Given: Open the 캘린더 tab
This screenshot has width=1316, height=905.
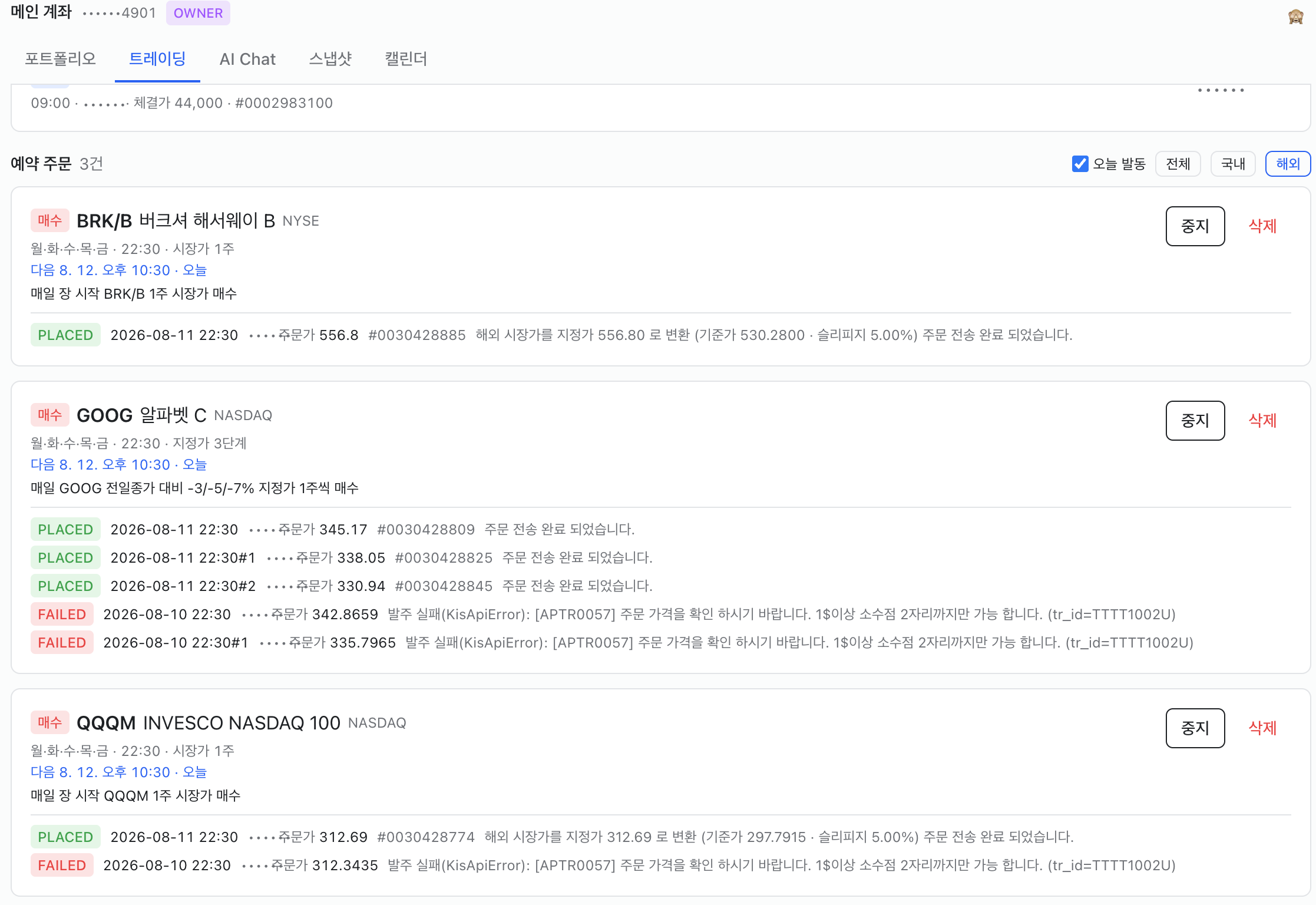Looking at the screenshot, I should point(406,59).
